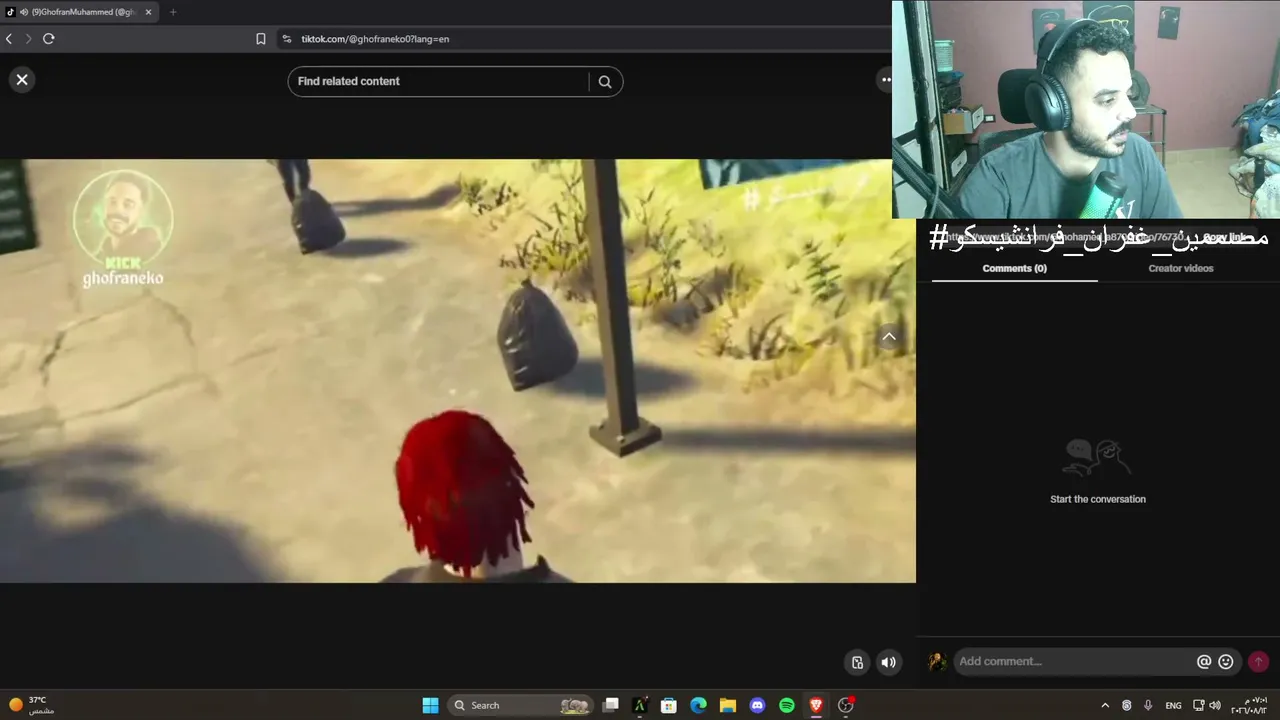Go forward in the browser

pyautogui.click(x=28, y=39)
